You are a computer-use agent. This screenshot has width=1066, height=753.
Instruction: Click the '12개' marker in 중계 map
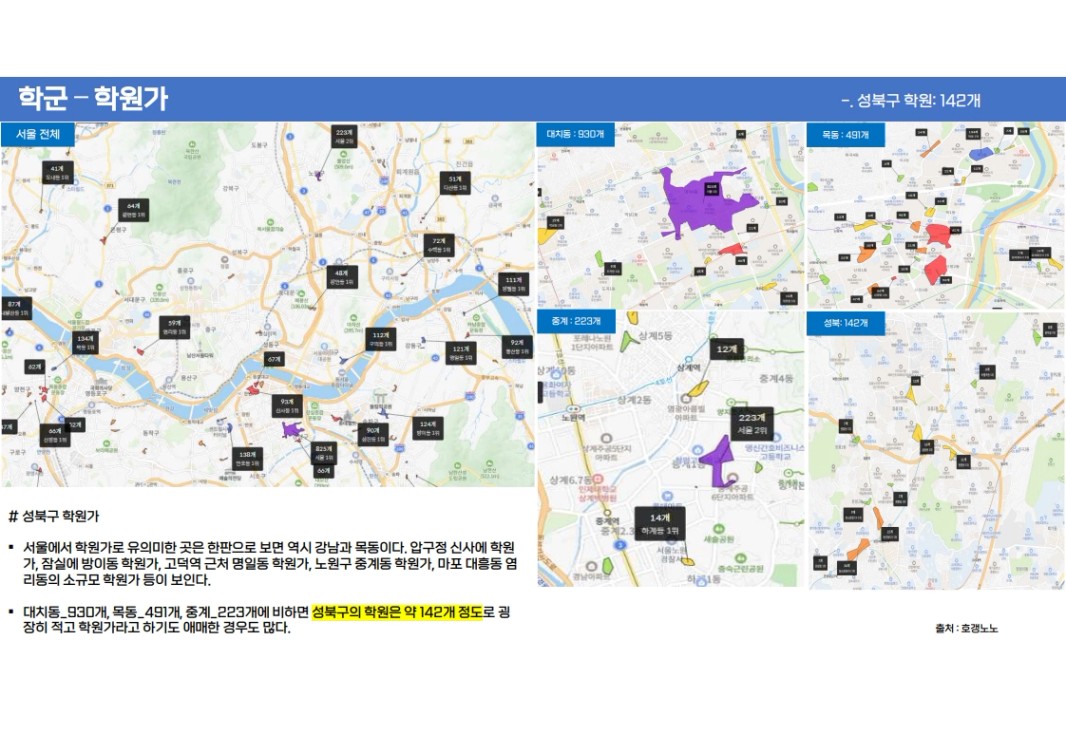tap(726, 349)
